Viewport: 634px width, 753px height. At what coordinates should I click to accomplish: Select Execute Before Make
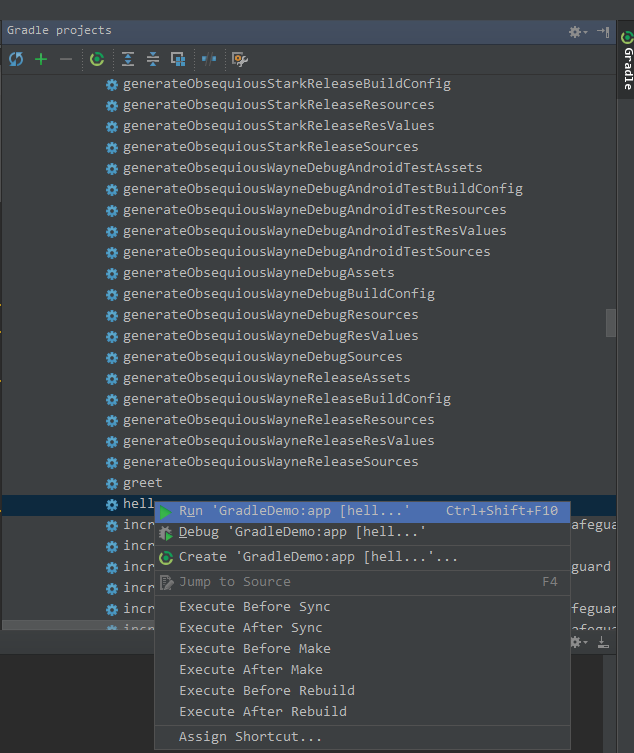point(362,649)
